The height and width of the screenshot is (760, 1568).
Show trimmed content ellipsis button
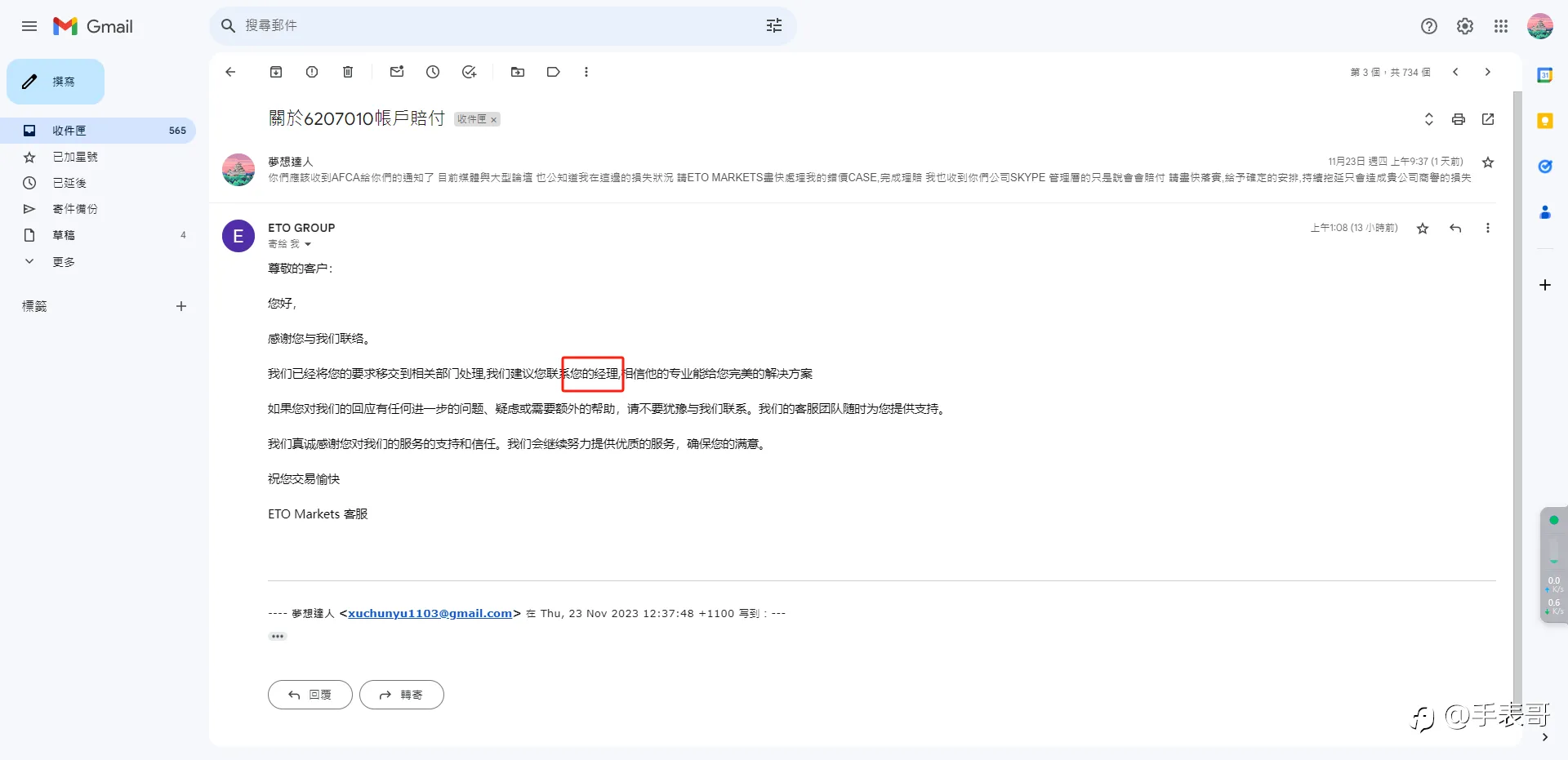pyautogui.click(x=278, y=636)
